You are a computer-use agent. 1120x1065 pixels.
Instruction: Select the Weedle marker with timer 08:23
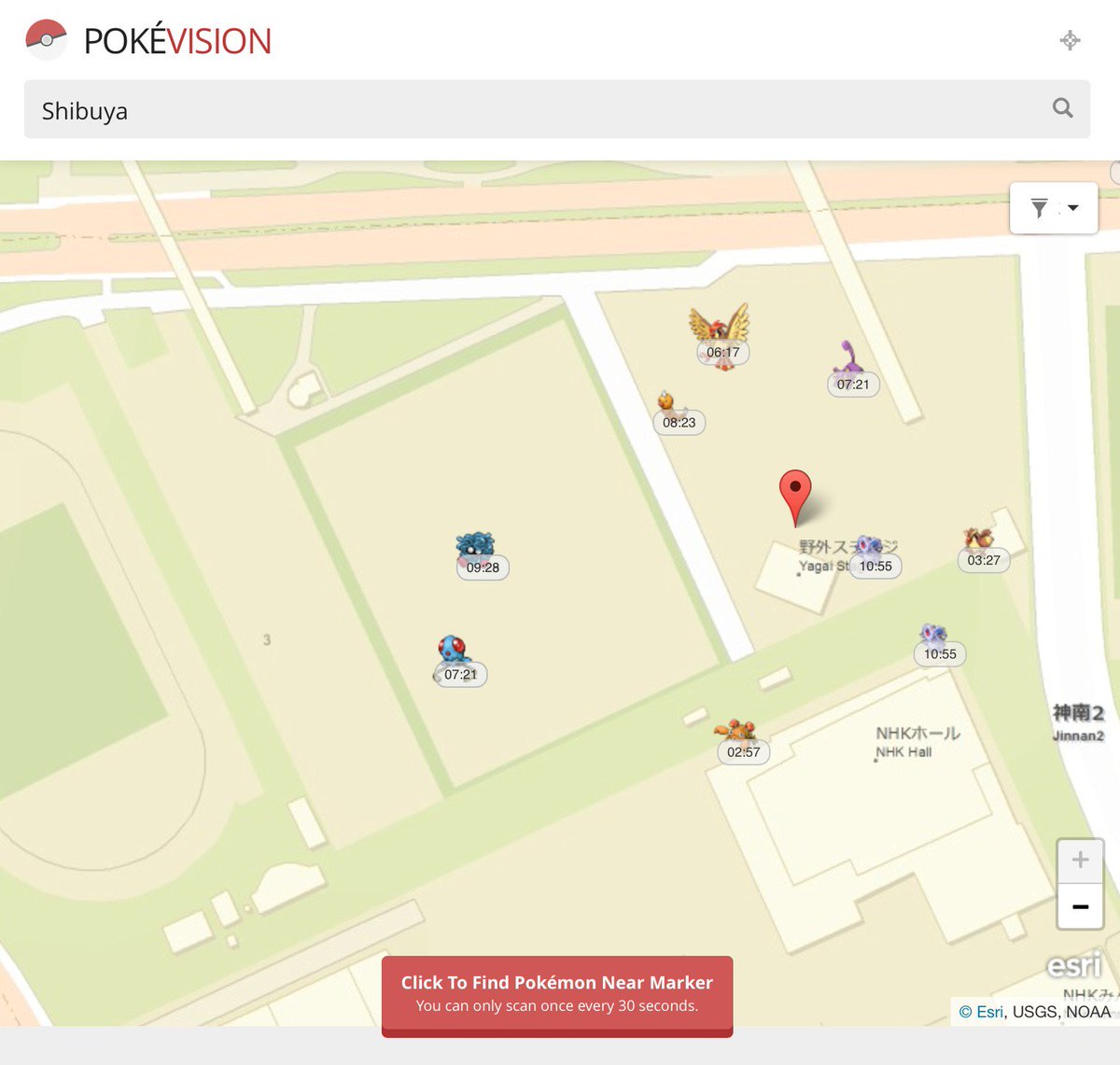[678, 413]
